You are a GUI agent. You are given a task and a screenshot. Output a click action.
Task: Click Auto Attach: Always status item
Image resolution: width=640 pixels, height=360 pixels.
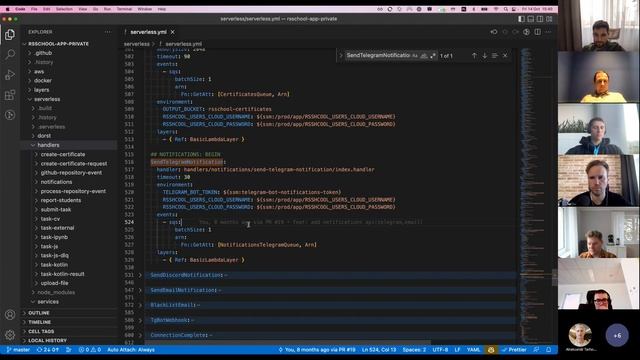point(131,350)
